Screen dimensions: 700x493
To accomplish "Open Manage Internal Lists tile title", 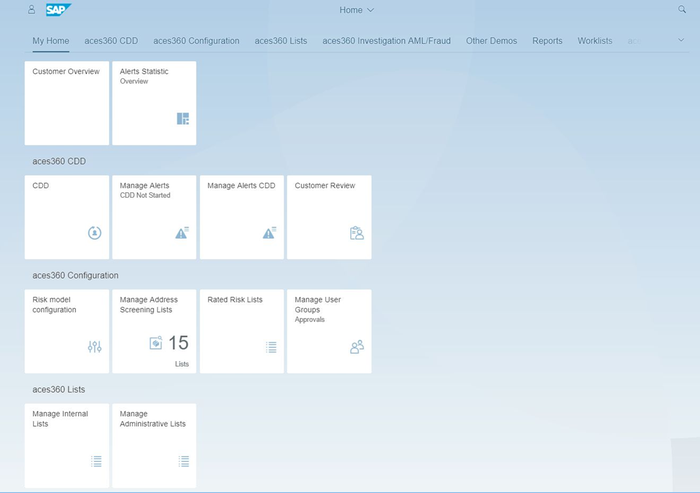I will pyautogui.click(x=60, y=419).
